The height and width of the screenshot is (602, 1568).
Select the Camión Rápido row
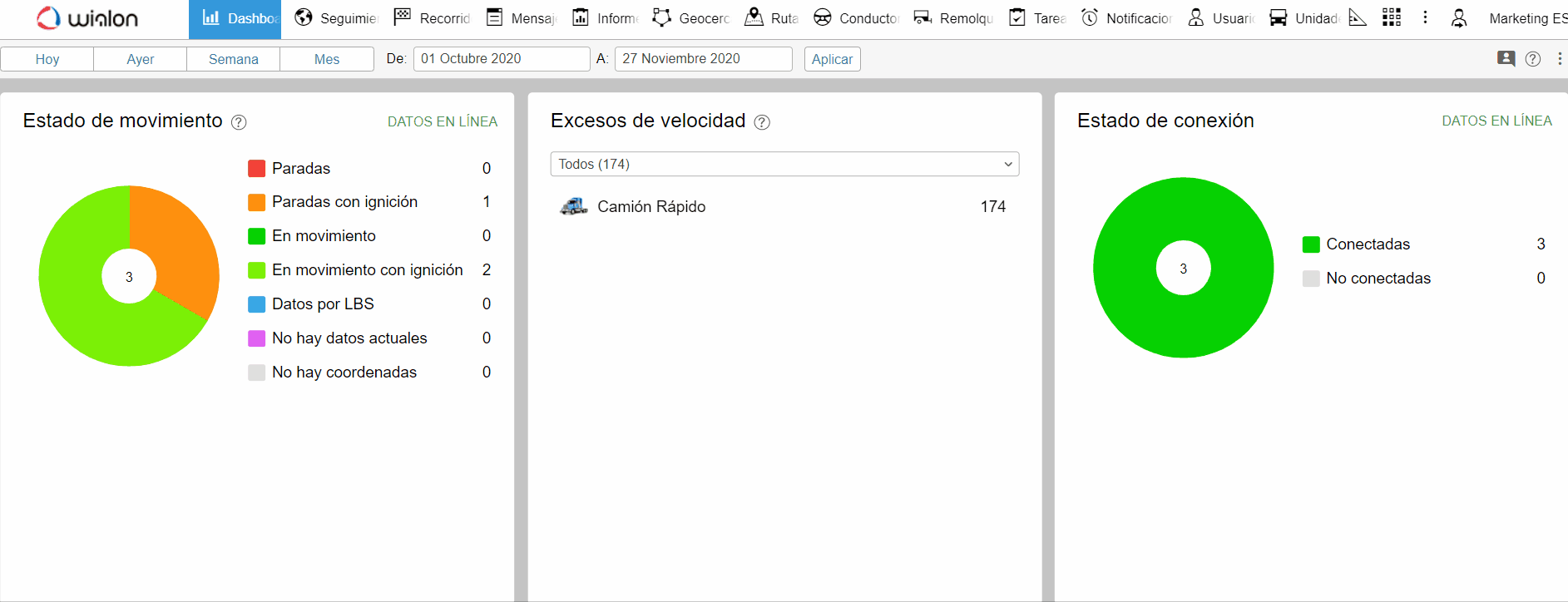(785, 206)
